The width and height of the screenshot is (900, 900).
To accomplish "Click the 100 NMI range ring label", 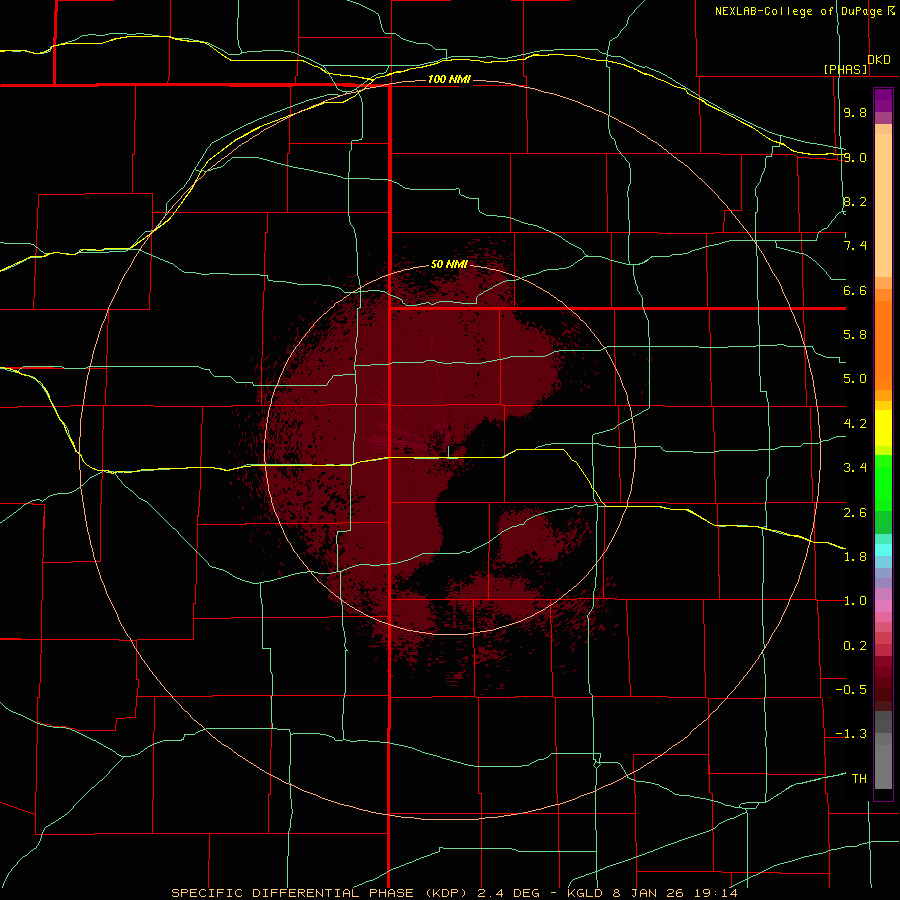I will click(449, 79).
